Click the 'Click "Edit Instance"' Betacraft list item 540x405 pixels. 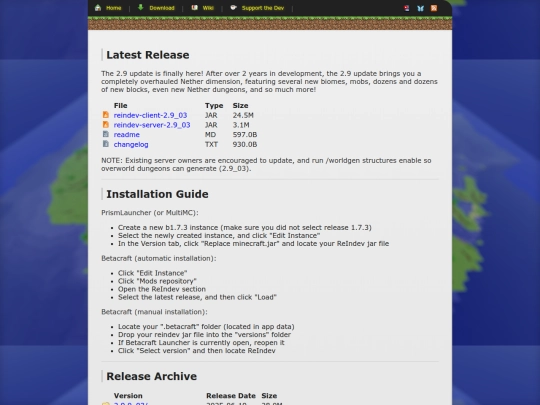tap(153, 273)
